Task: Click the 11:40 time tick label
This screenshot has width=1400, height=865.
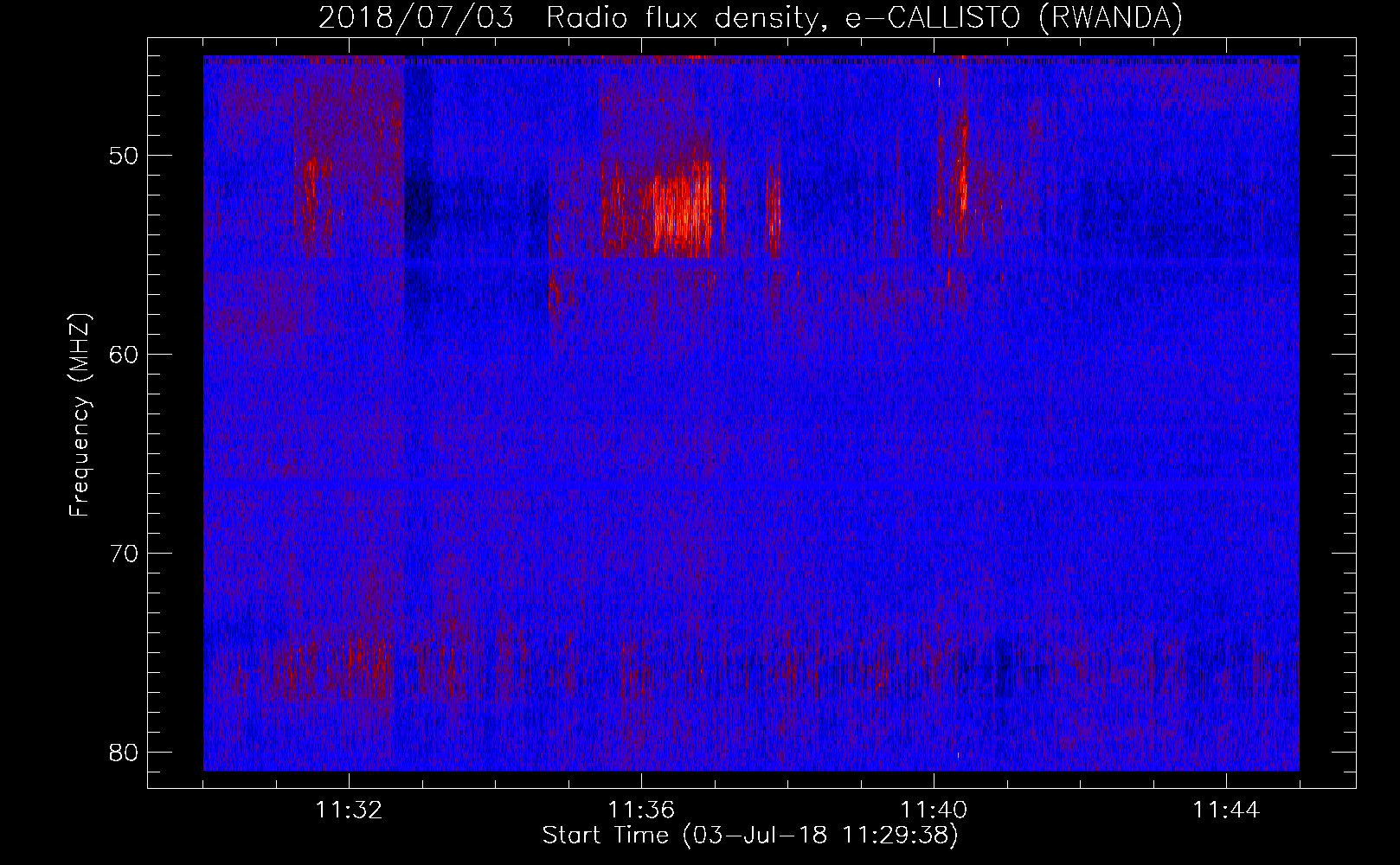Action: pyautogui.click(x=934, y=811)
